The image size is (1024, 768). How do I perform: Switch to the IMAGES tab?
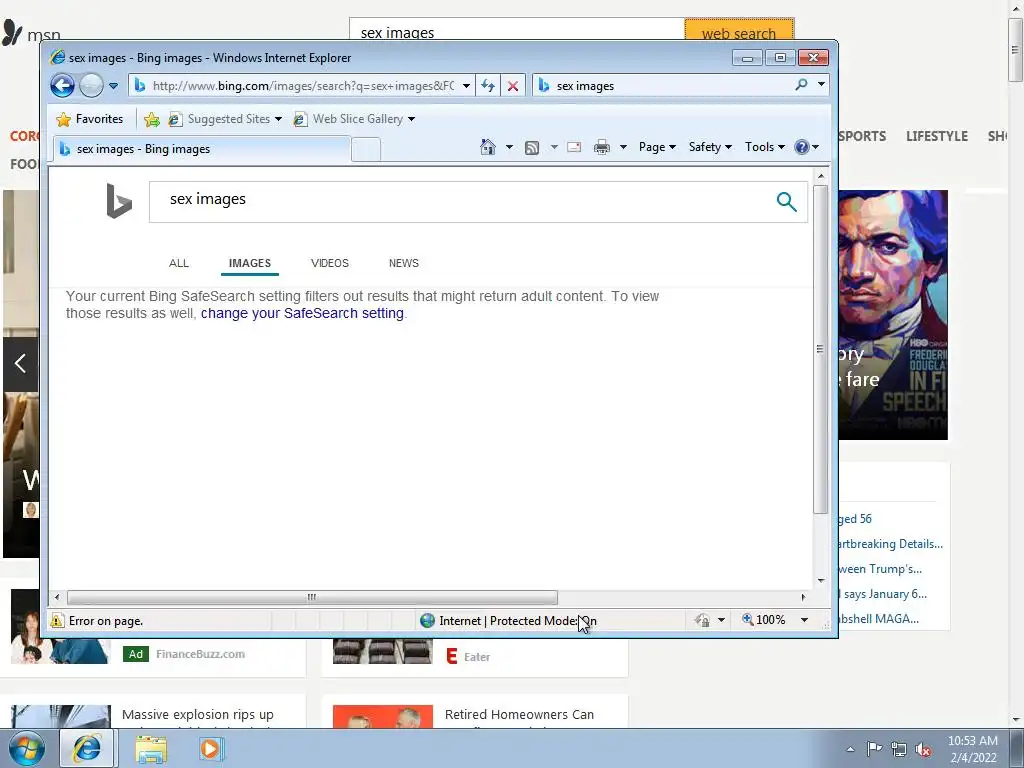click(249, 263)
